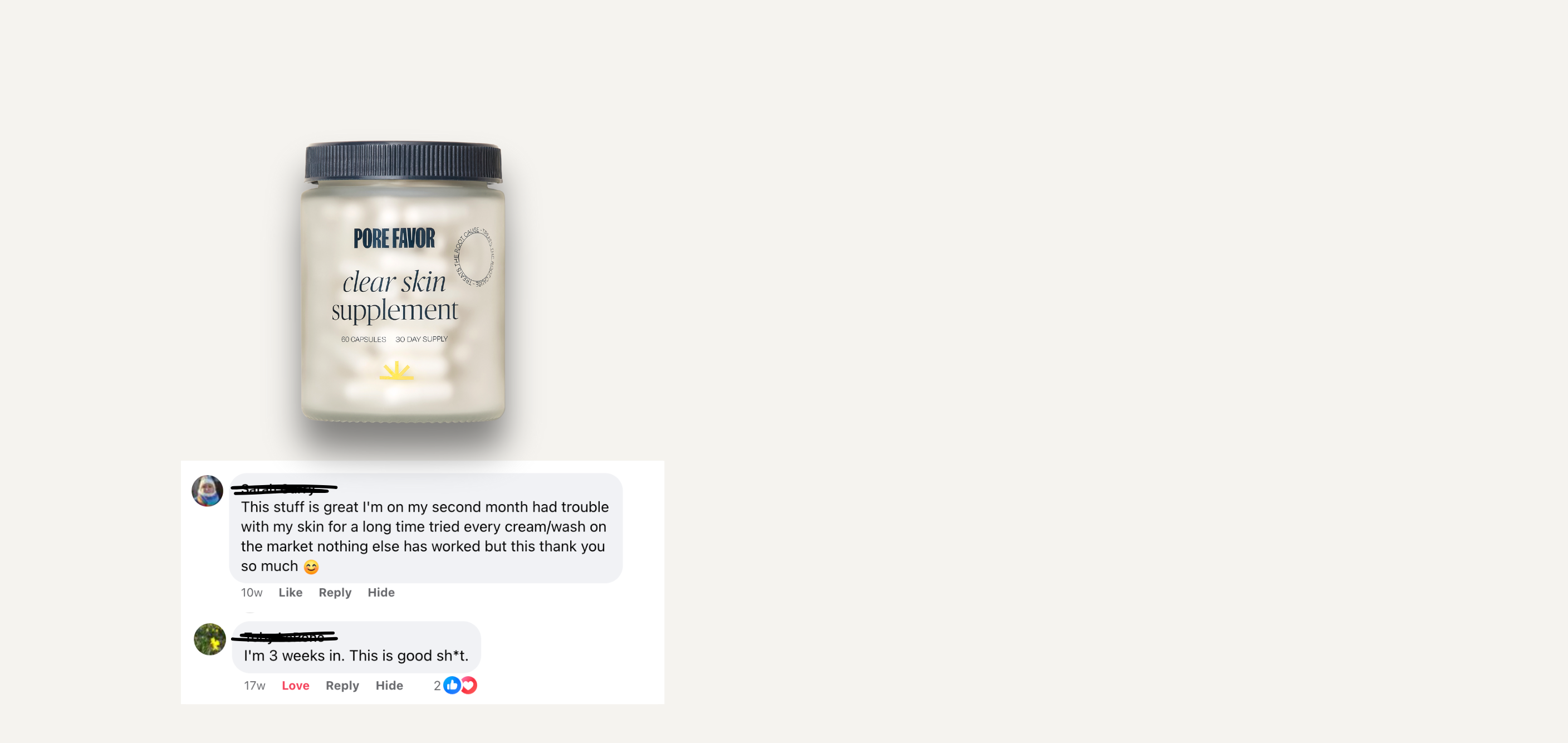This screenshot has width=1568, height=743.
Task: Click the blue thumbs-up reaction icon
Action: [x=452, y=685]
